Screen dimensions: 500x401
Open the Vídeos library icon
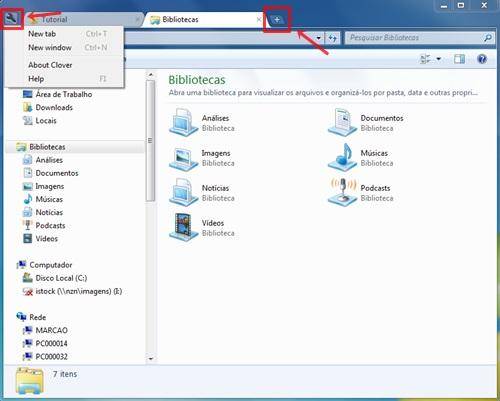(x=184, y=227)
